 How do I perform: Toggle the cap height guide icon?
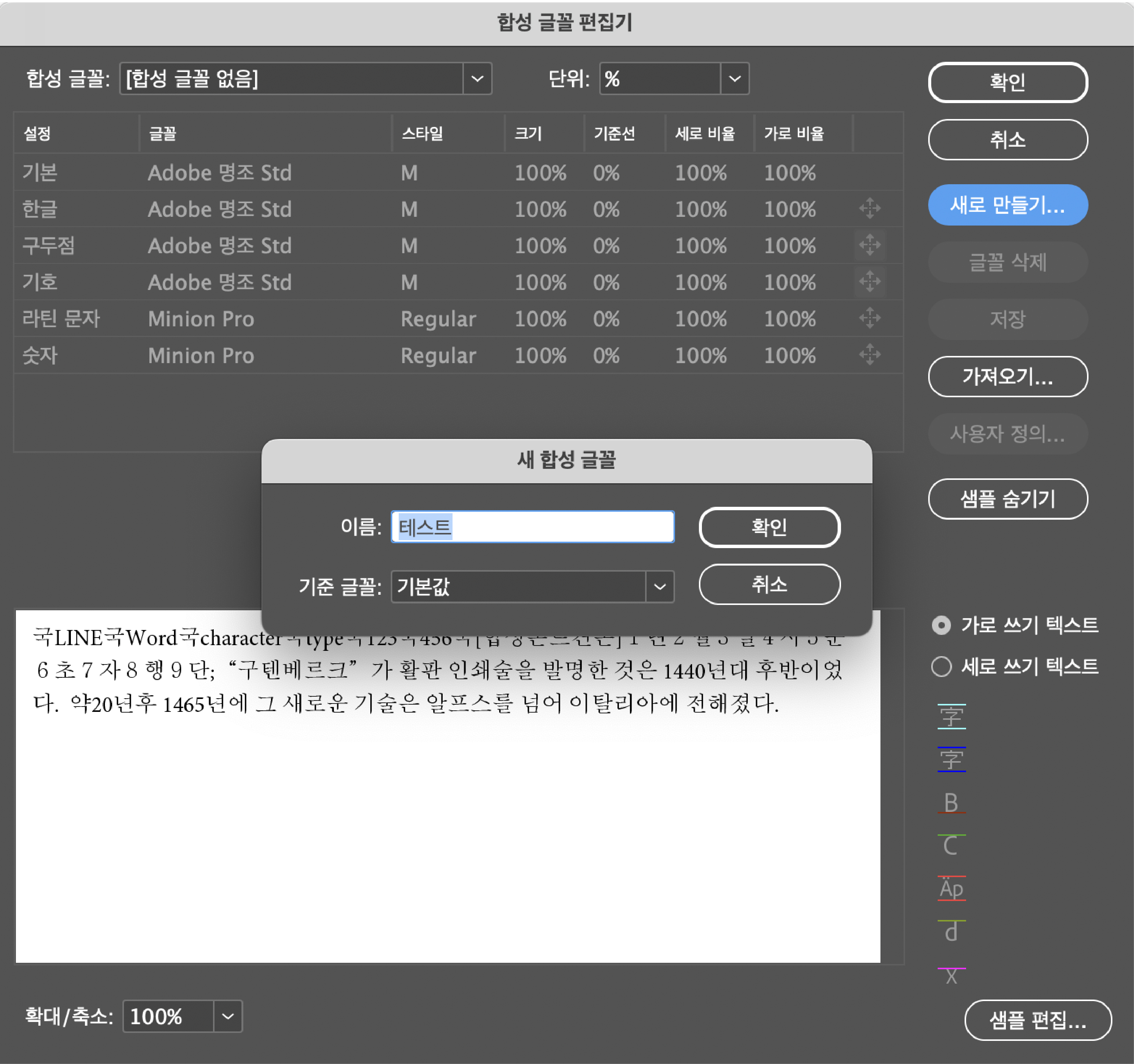coord(951,846)
